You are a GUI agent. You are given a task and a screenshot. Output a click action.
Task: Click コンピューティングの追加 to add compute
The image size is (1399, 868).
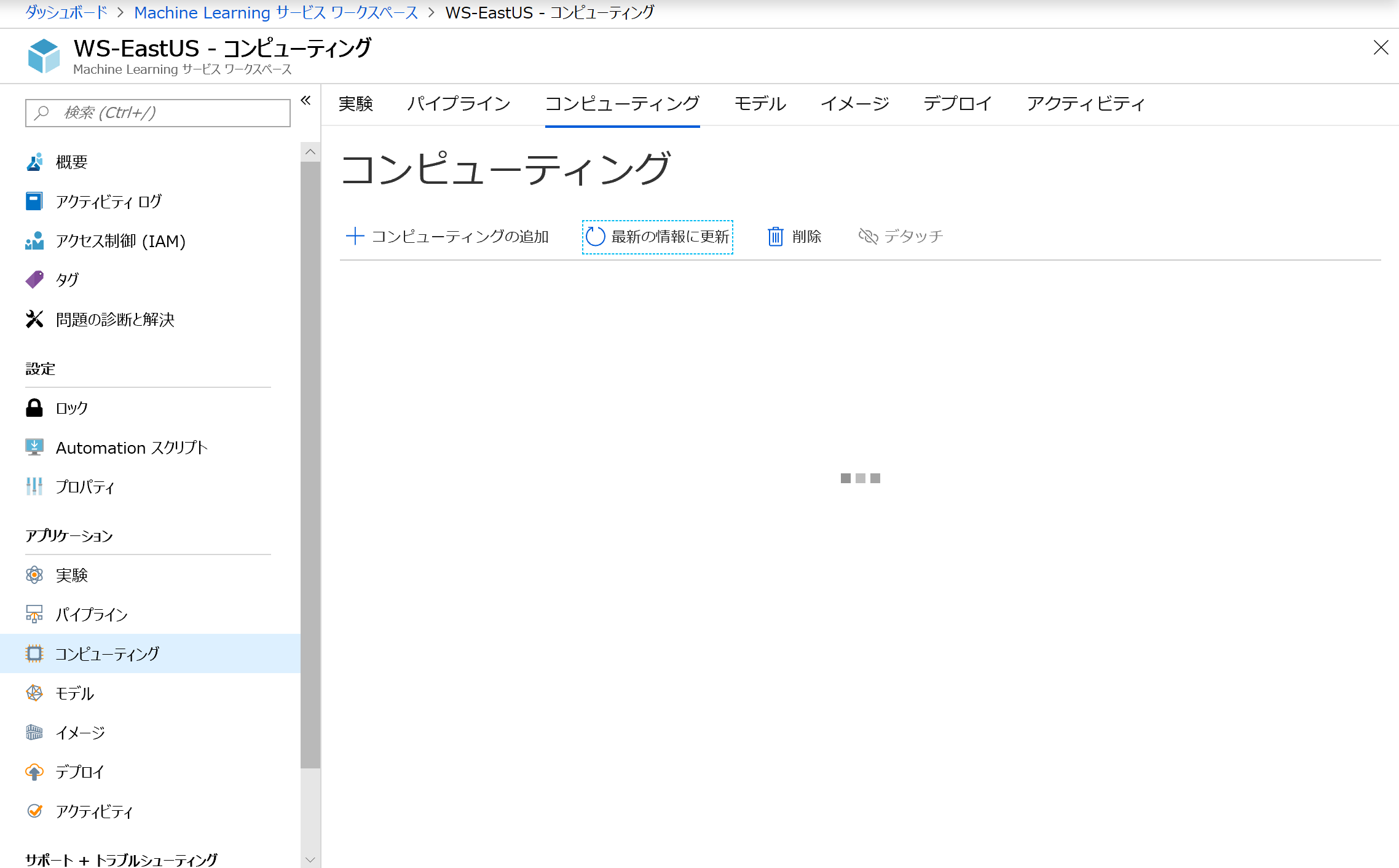[x=449, y=236]
